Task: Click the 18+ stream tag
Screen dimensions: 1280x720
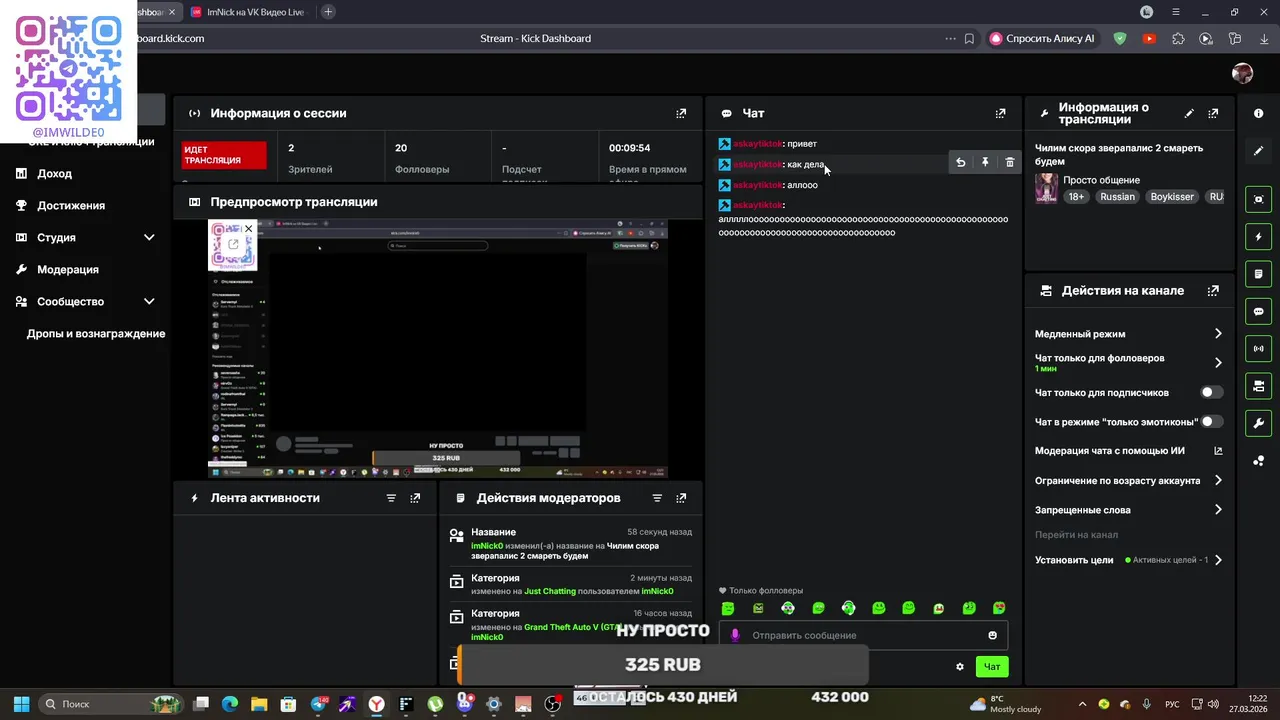Action: [x=1076, y=197]
